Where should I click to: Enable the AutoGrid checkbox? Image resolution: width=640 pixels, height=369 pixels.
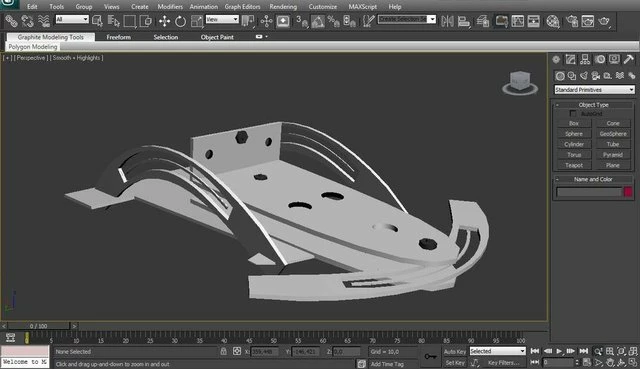tap(573, 113)
